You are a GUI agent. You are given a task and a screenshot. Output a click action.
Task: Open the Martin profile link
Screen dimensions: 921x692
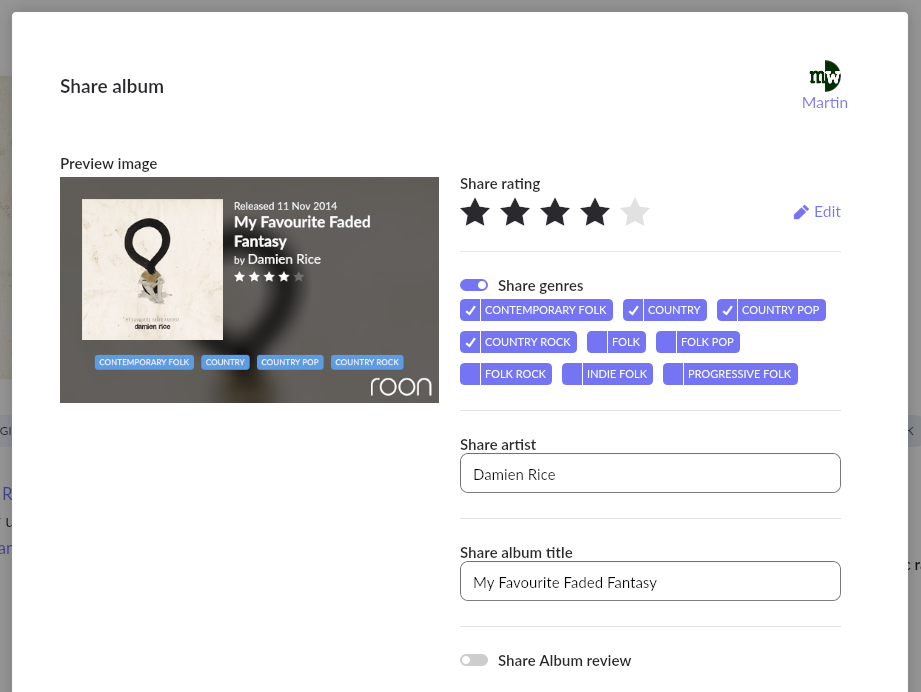(x=825, y=103)
